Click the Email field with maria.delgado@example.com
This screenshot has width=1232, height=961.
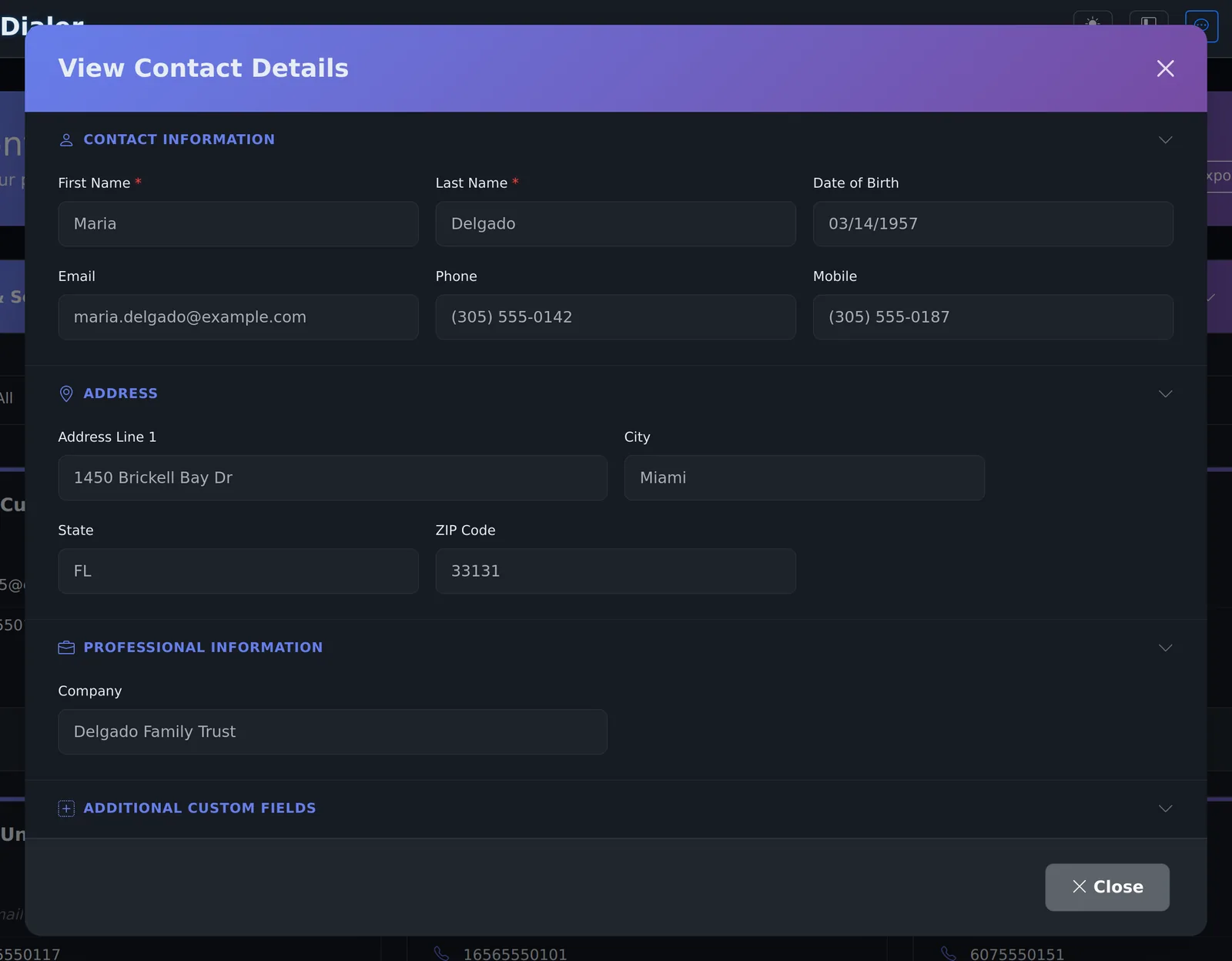(238, 317)
